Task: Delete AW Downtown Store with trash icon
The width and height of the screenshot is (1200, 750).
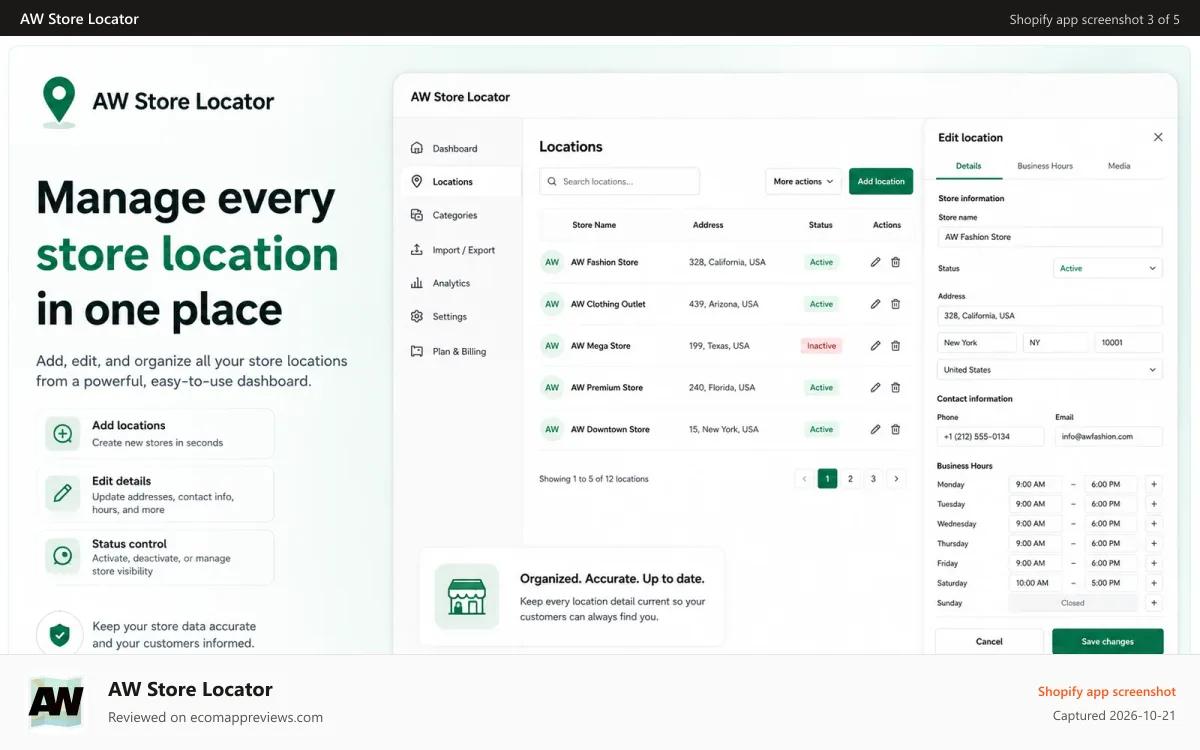Action: pos(895,429)
